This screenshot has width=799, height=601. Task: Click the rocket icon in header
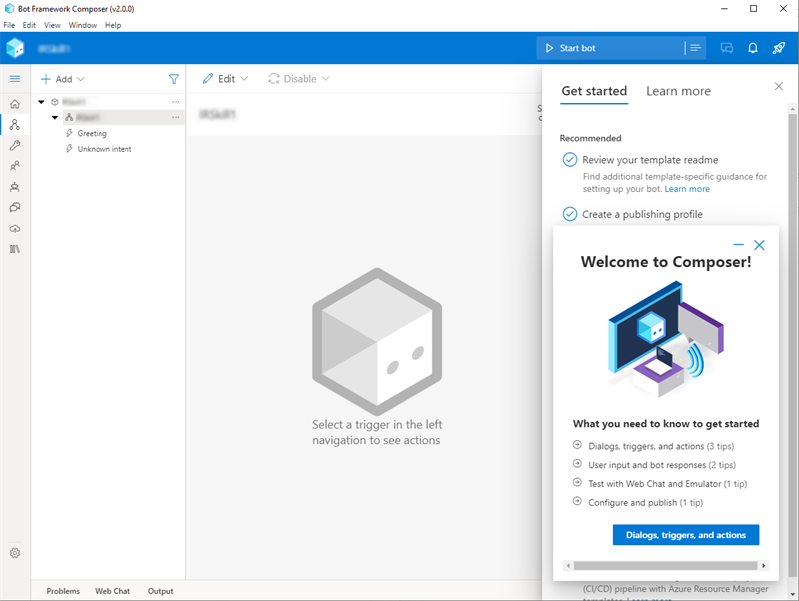tap(779, 48)
